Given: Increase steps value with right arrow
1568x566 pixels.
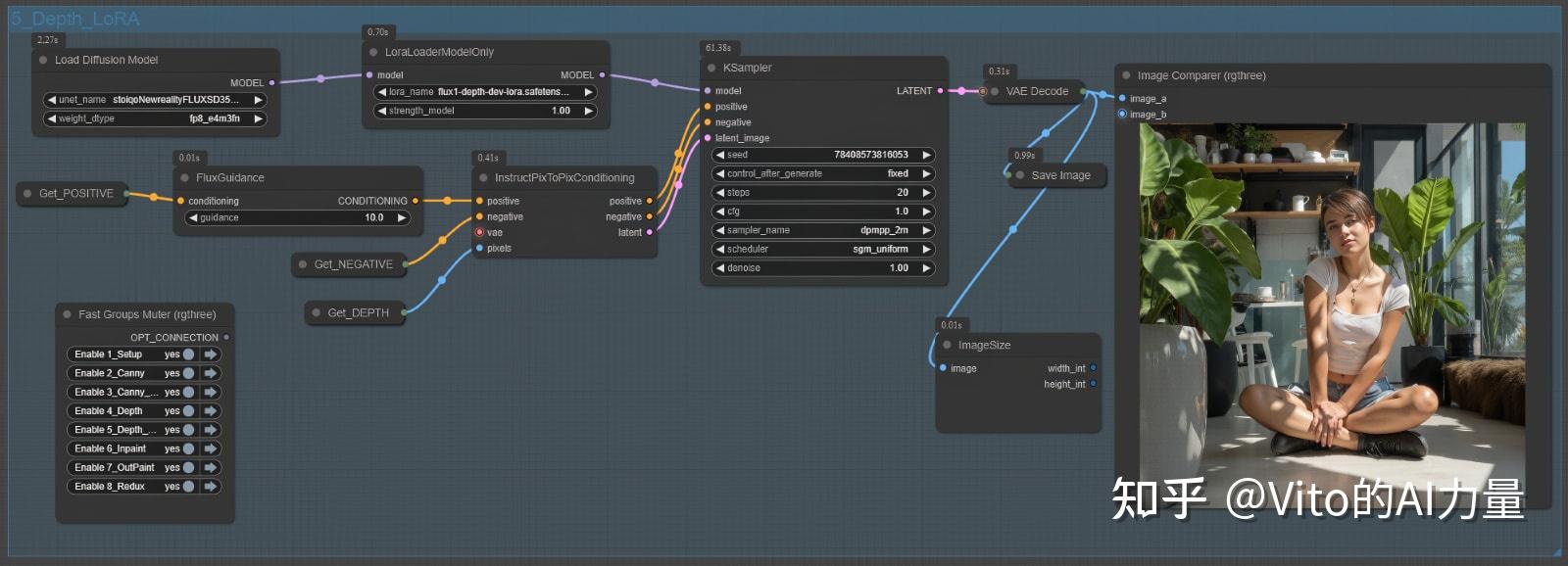Looking at the screenshot, I should pos(926,193).
